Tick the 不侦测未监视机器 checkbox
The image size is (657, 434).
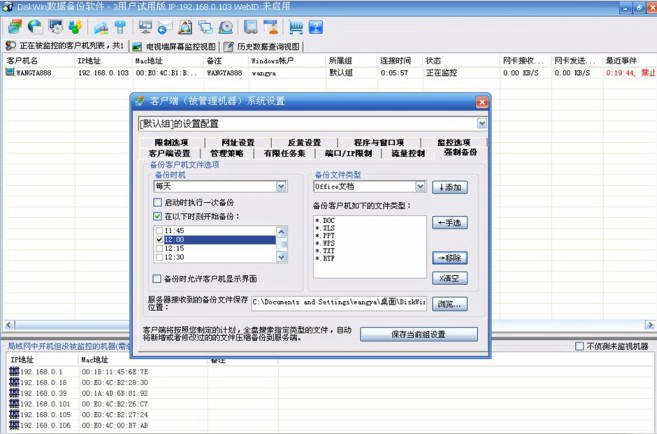[x=579, y=346]
